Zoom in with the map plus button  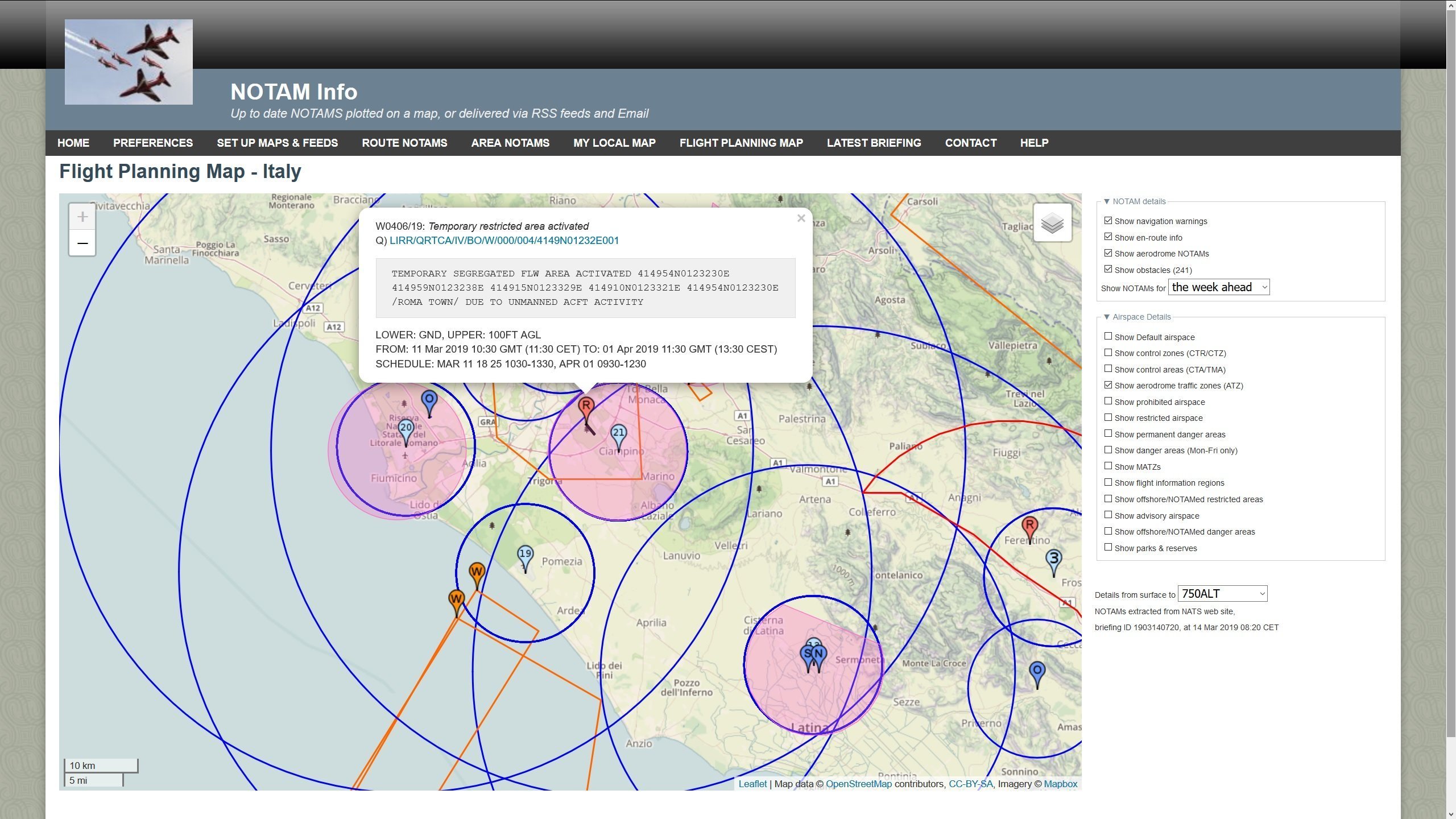[x=82, y=217]
